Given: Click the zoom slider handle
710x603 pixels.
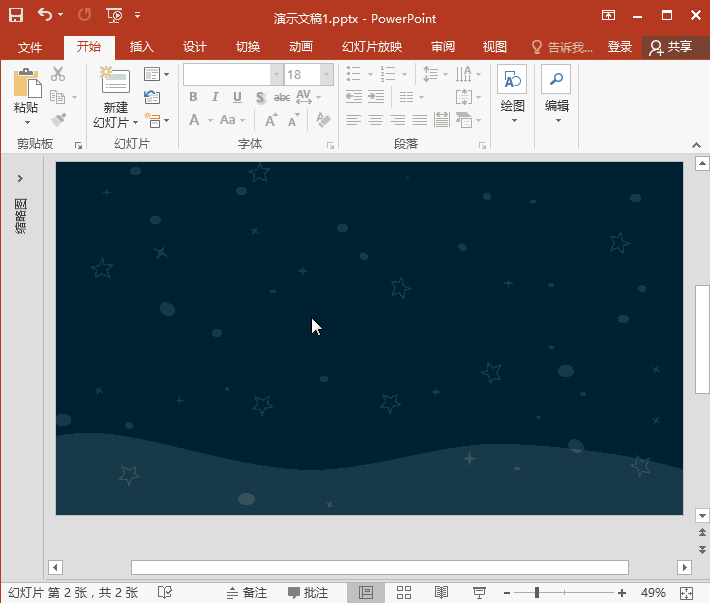Looking at the screenshot, I should point(537,593).
